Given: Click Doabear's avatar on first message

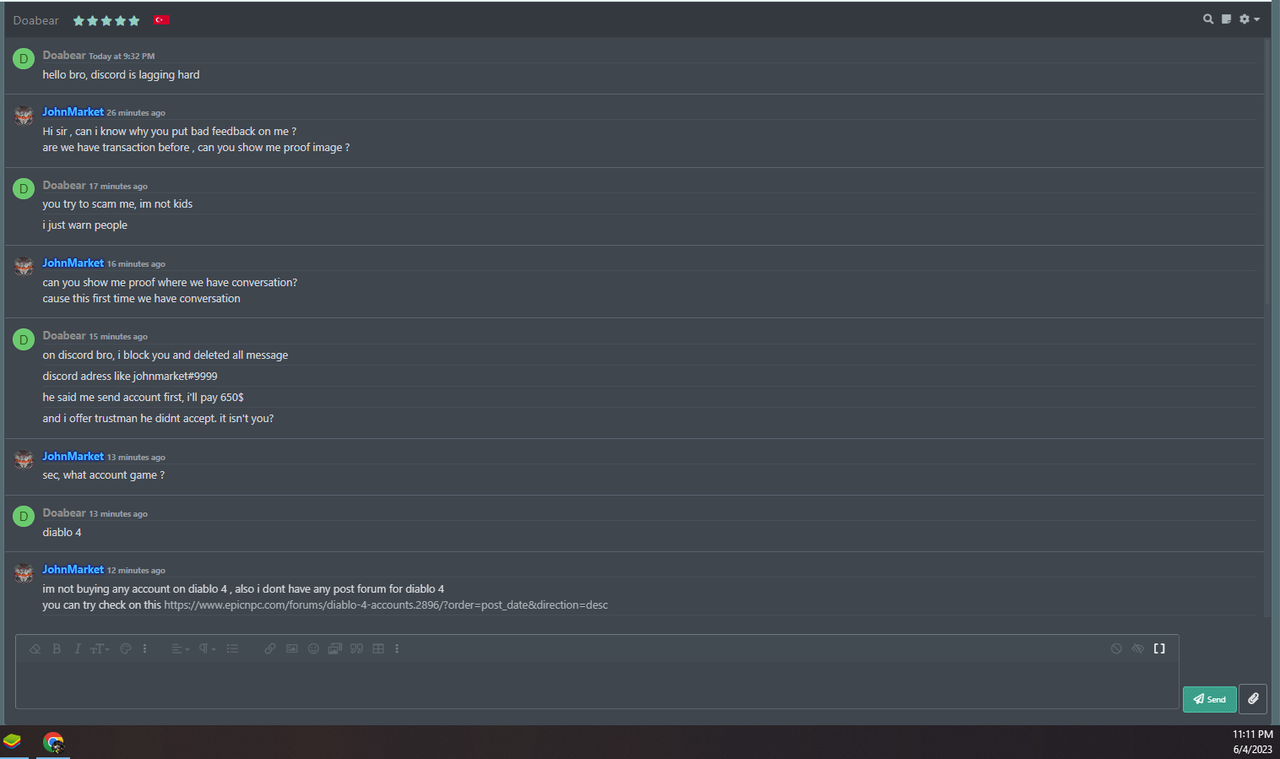Looking at the screenshot, I should [x=24, y=59].
